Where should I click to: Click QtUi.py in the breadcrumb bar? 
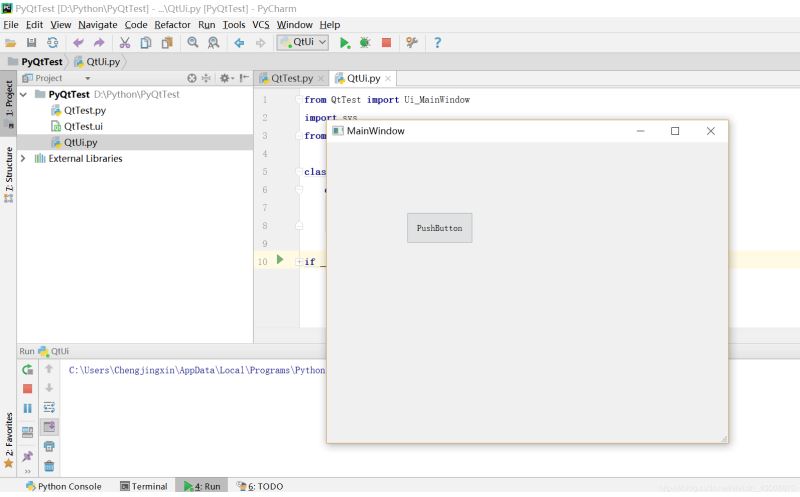pyautogui.click(x=97, y=62)
